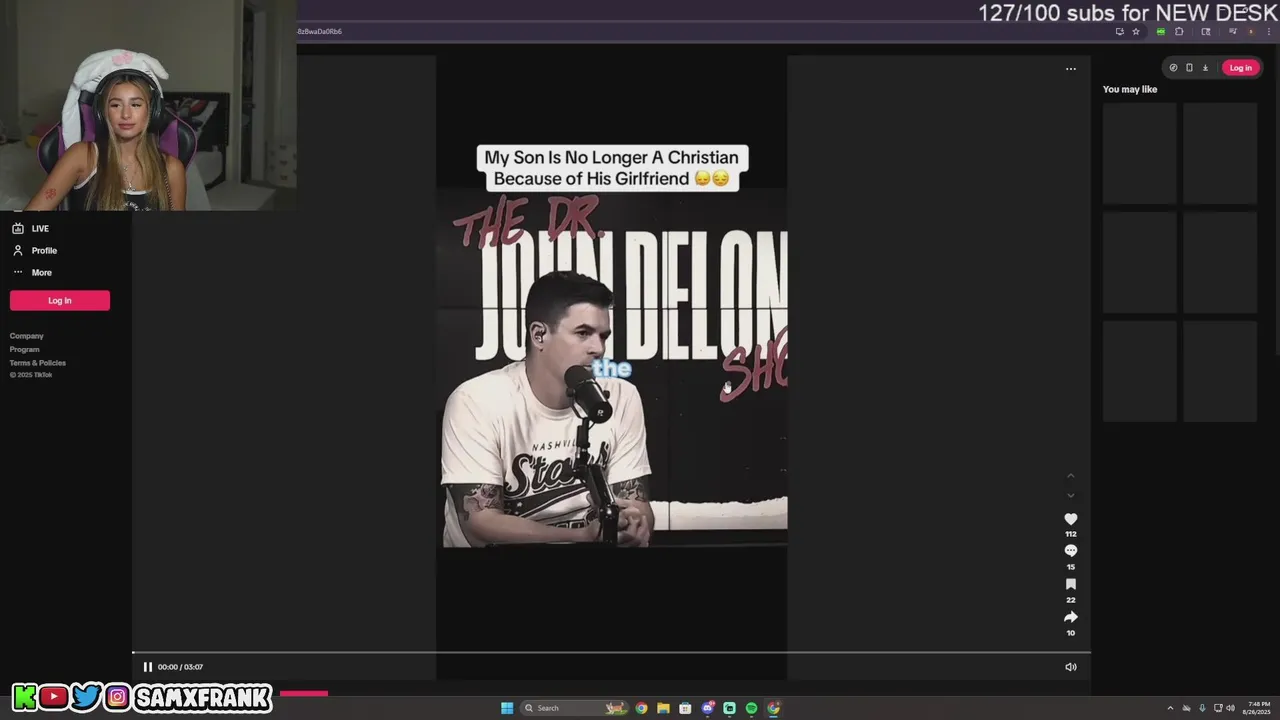Click the TikTok mobile app icon

pos(1189,68)
